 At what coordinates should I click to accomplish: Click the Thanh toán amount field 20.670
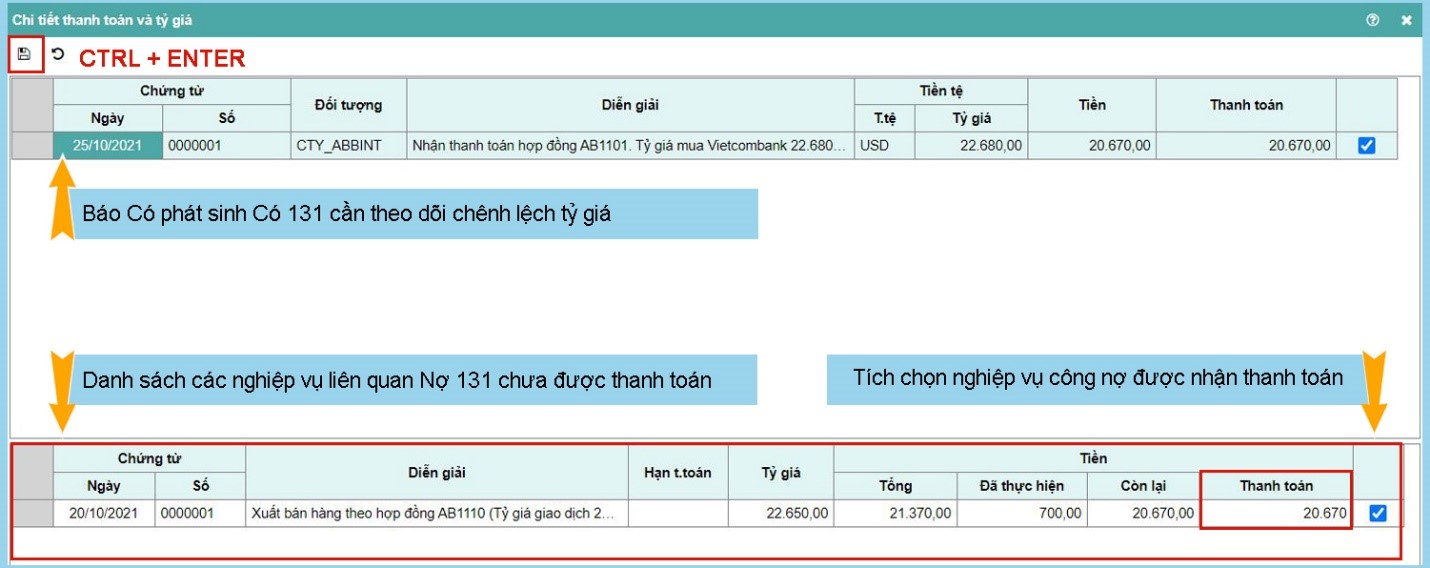pos(1275,514)
